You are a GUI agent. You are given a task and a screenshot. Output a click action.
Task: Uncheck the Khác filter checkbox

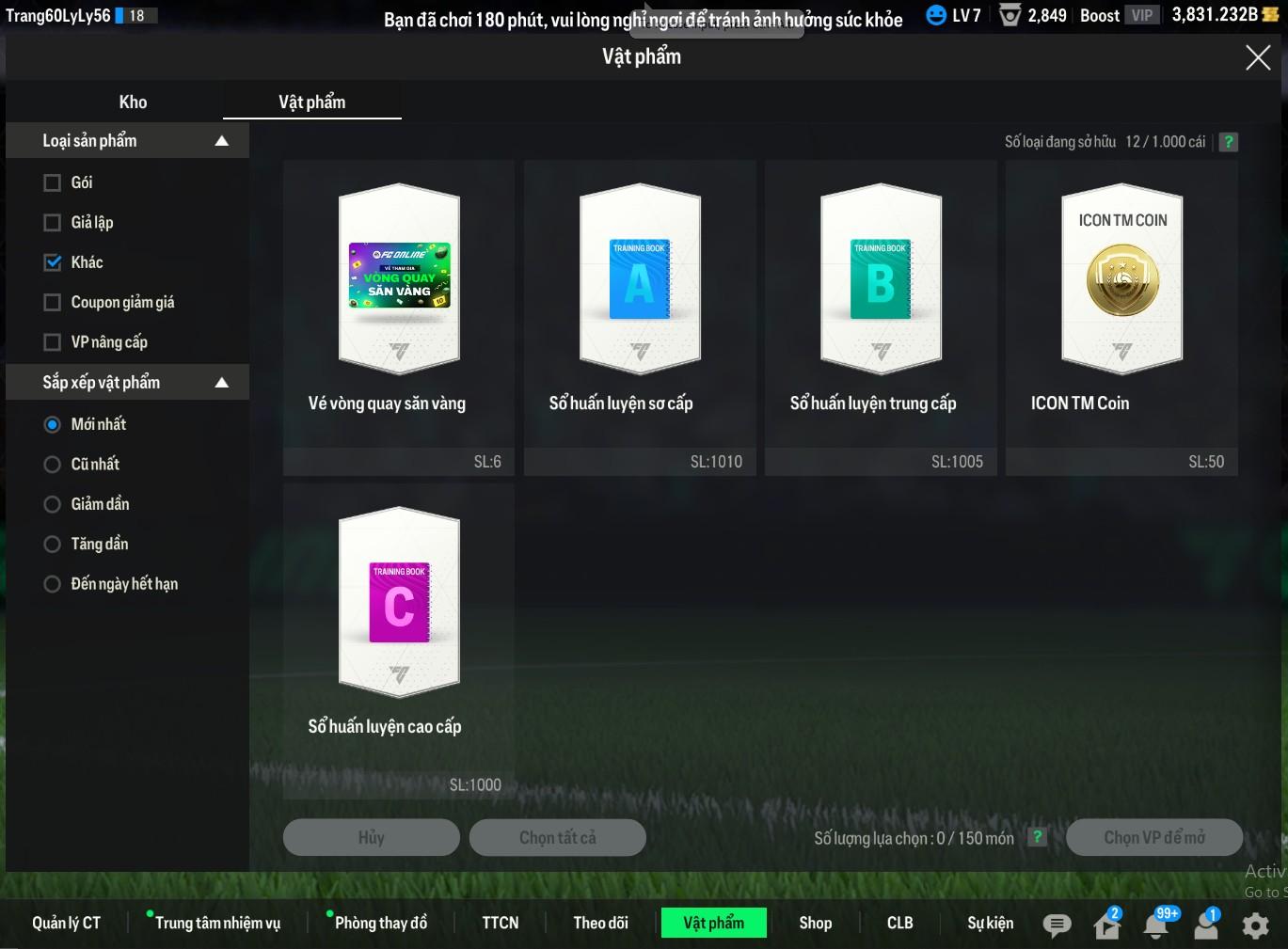point(53,262)
